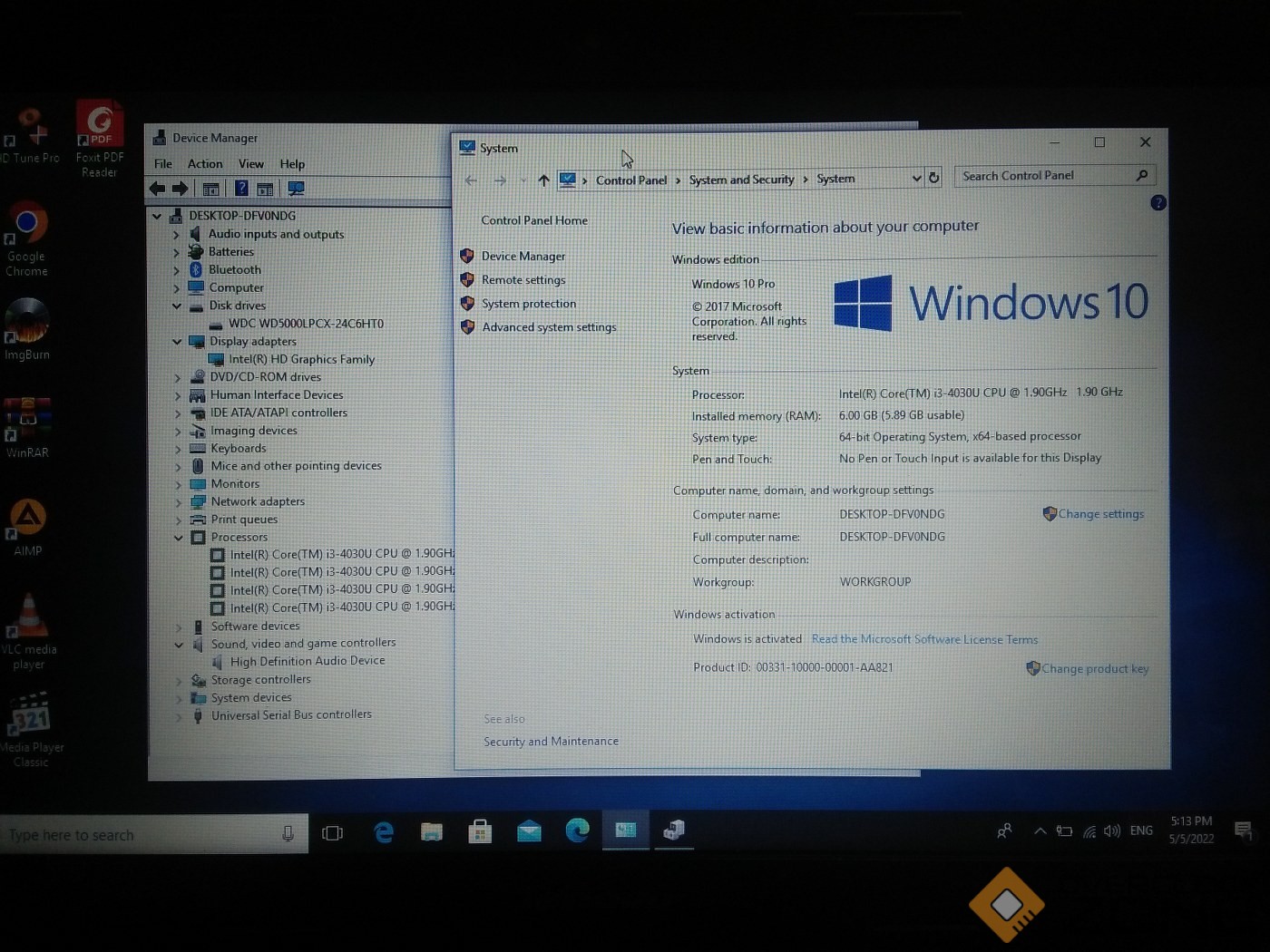Click Control Panel breadcrumb in address bar
This screenshot has width=1270, height=952.
pyautogui.click(x=631, y=180)
